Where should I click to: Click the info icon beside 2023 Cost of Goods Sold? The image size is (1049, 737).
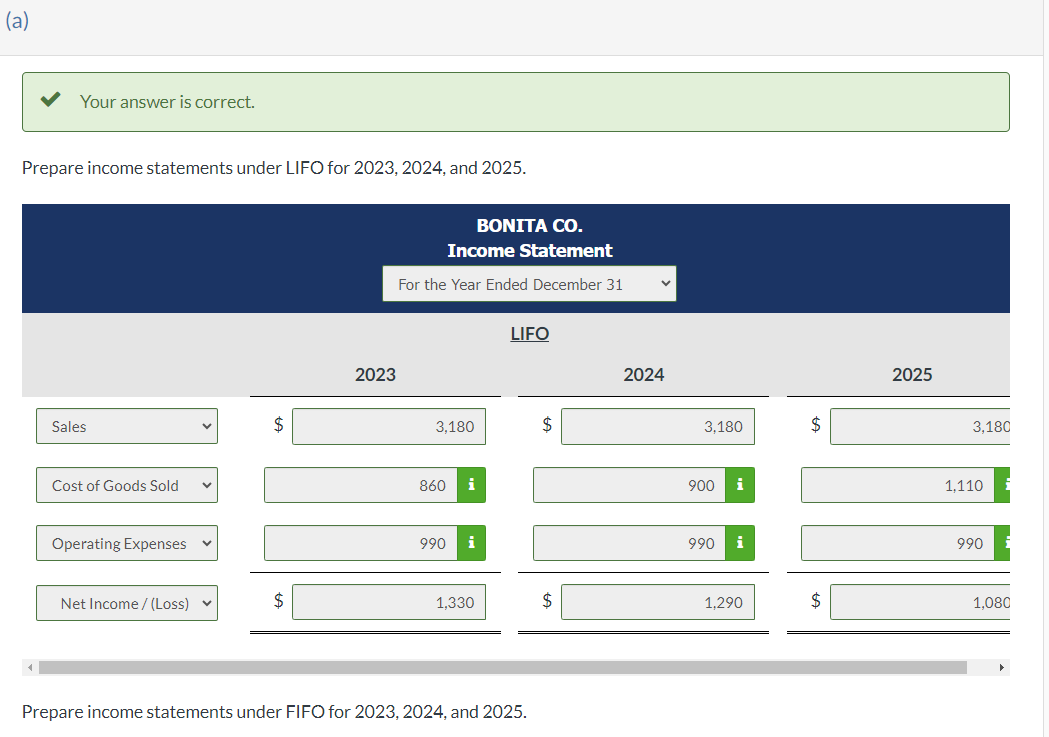coord(470,485)
